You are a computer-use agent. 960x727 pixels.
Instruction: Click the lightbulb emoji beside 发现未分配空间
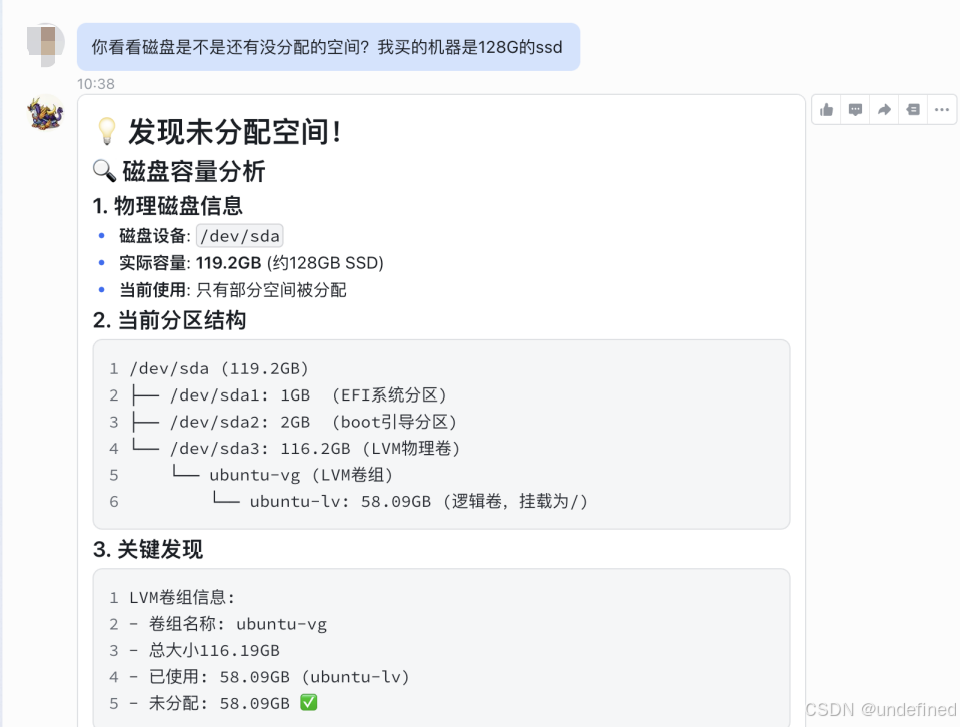coord(107,131)
